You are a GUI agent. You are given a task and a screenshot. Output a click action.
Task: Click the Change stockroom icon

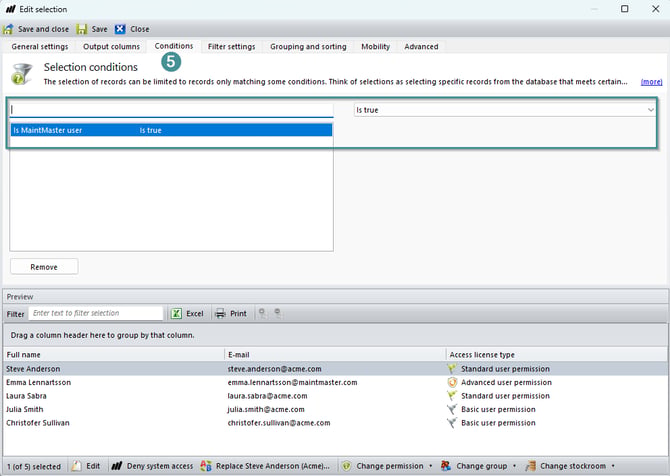coord(530,466)
